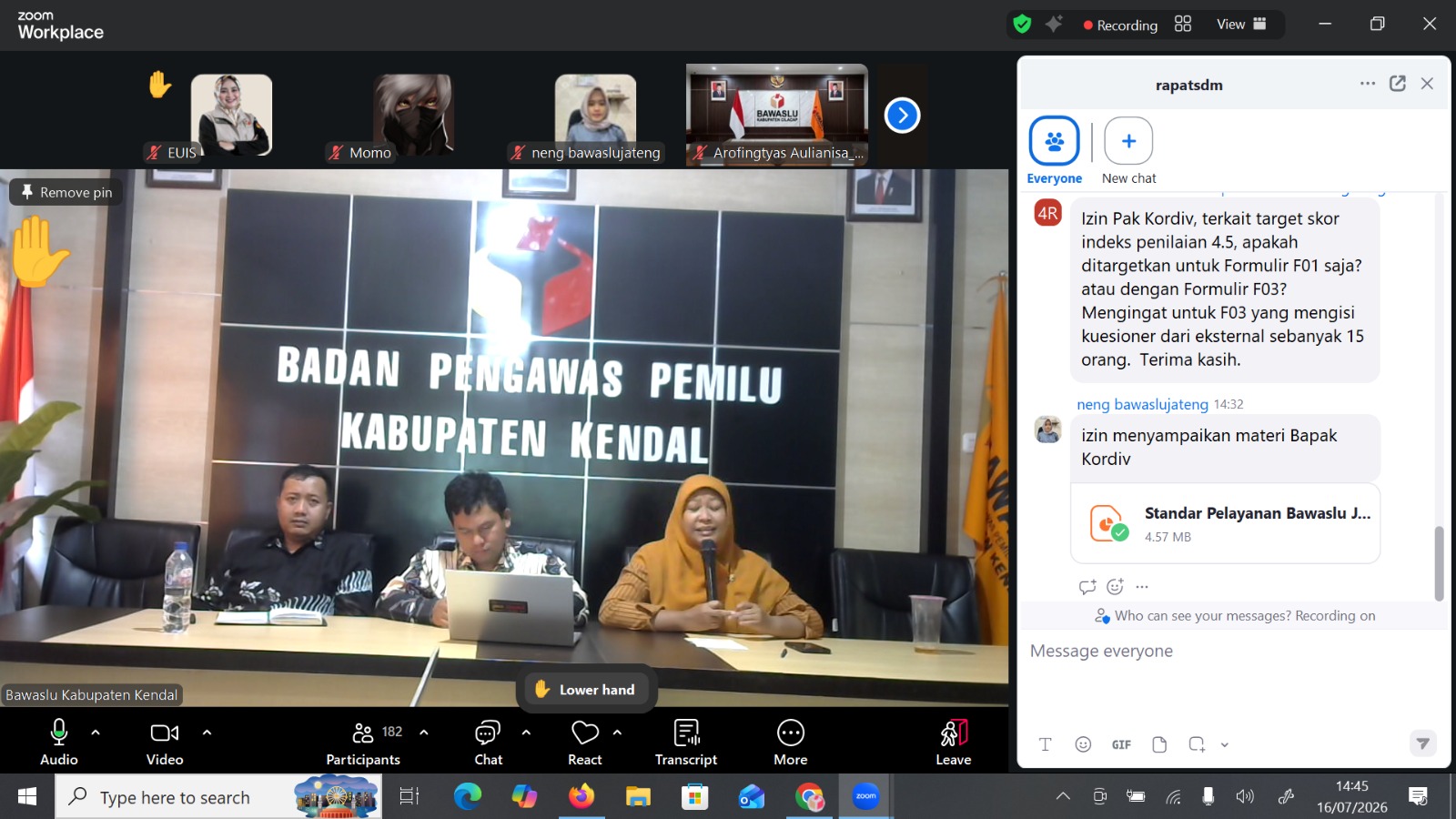Click the message 'izin menyampaikan materi Bapak Kordiv'
1456x819 pixels.
click(x=1225, y=447)
